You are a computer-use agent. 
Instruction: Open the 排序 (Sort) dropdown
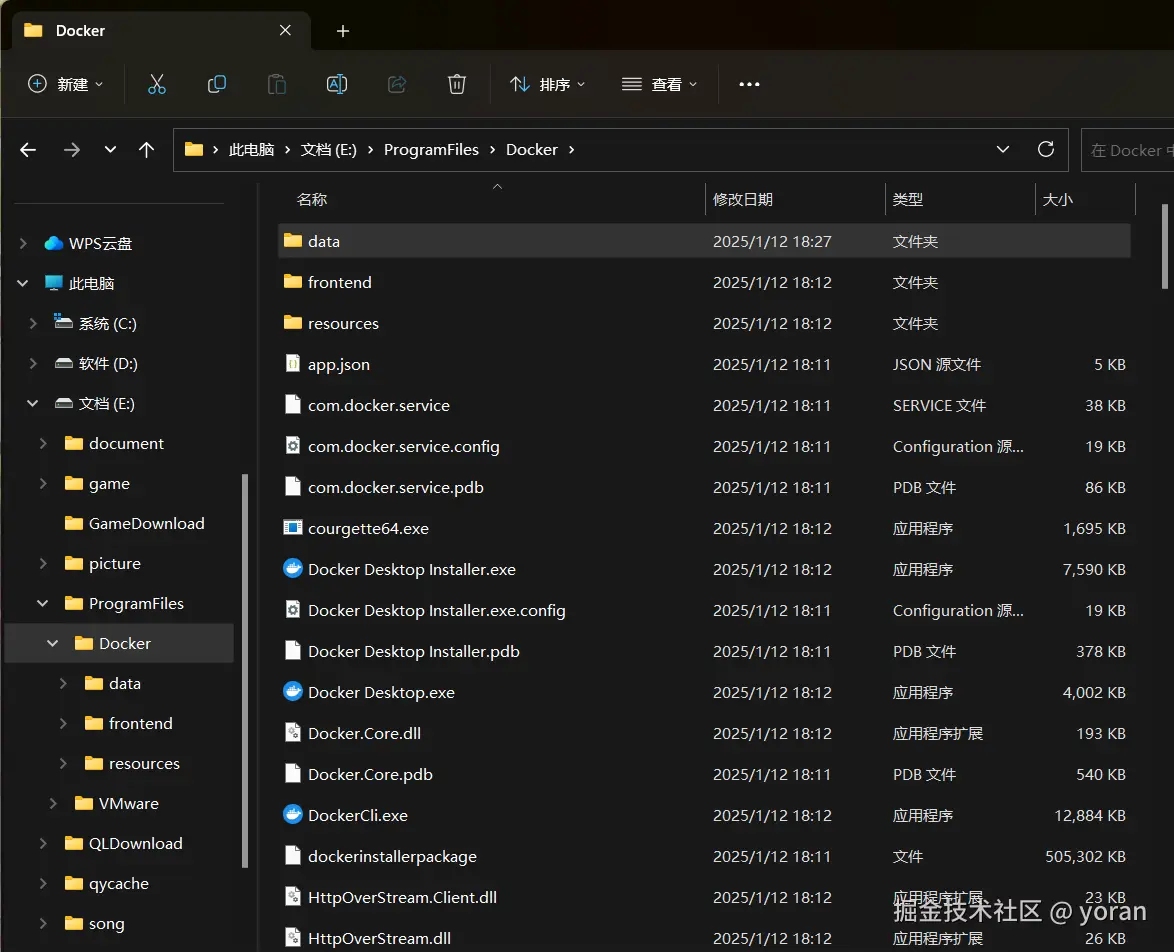(x=547, y=85)
